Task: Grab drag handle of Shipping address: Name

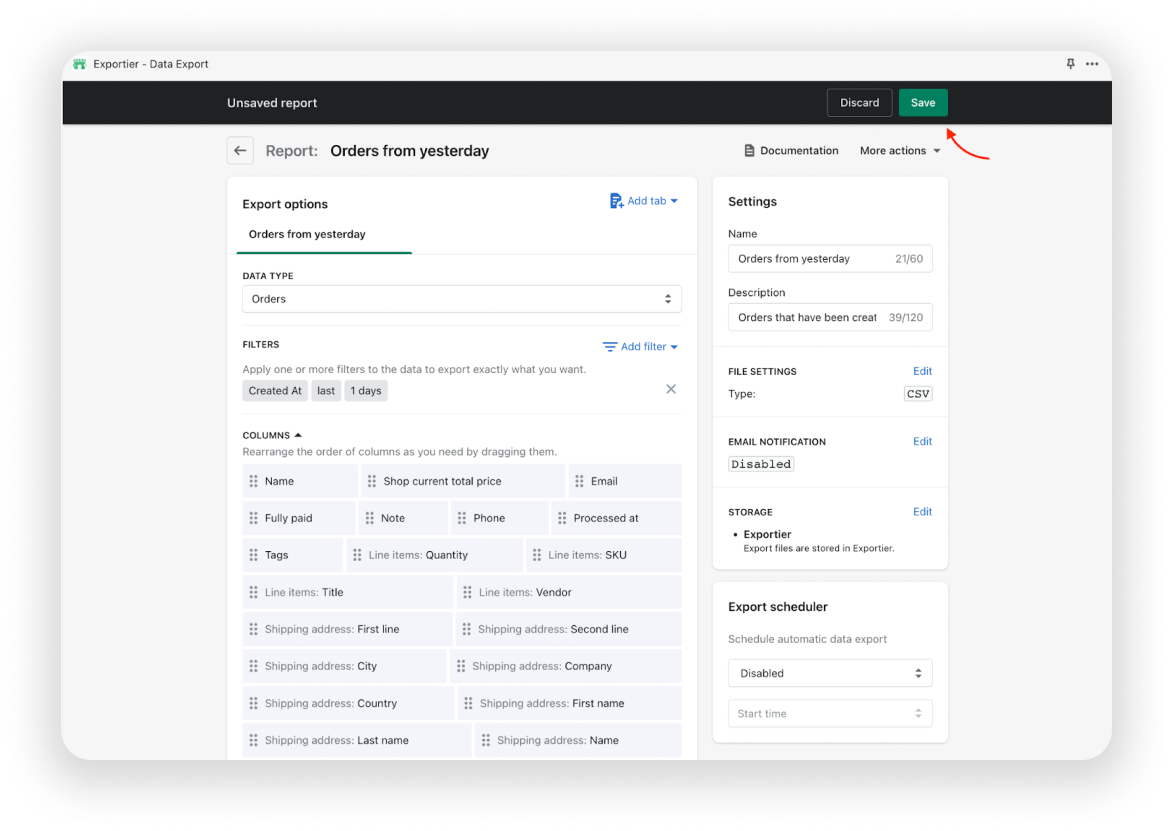Action: tap(486, 740)
